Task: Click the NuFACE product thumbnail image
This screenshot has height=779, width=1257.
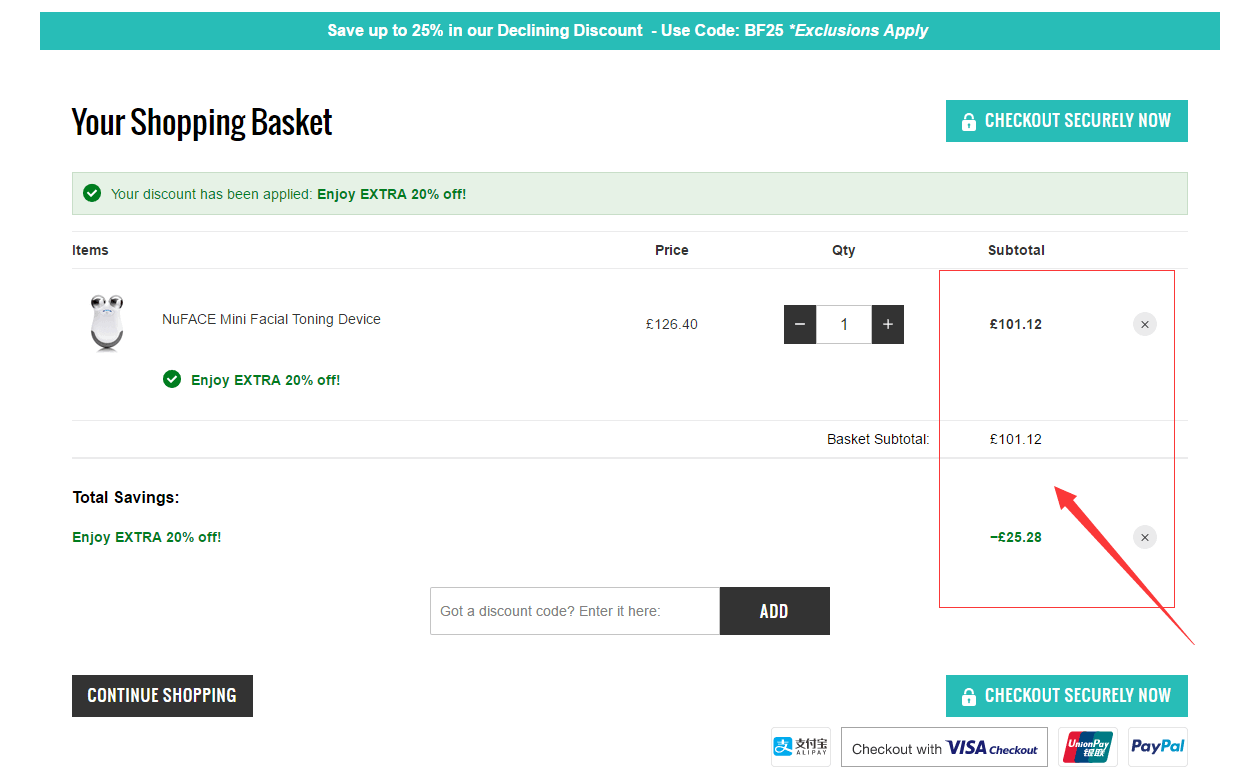Action: 107,322
